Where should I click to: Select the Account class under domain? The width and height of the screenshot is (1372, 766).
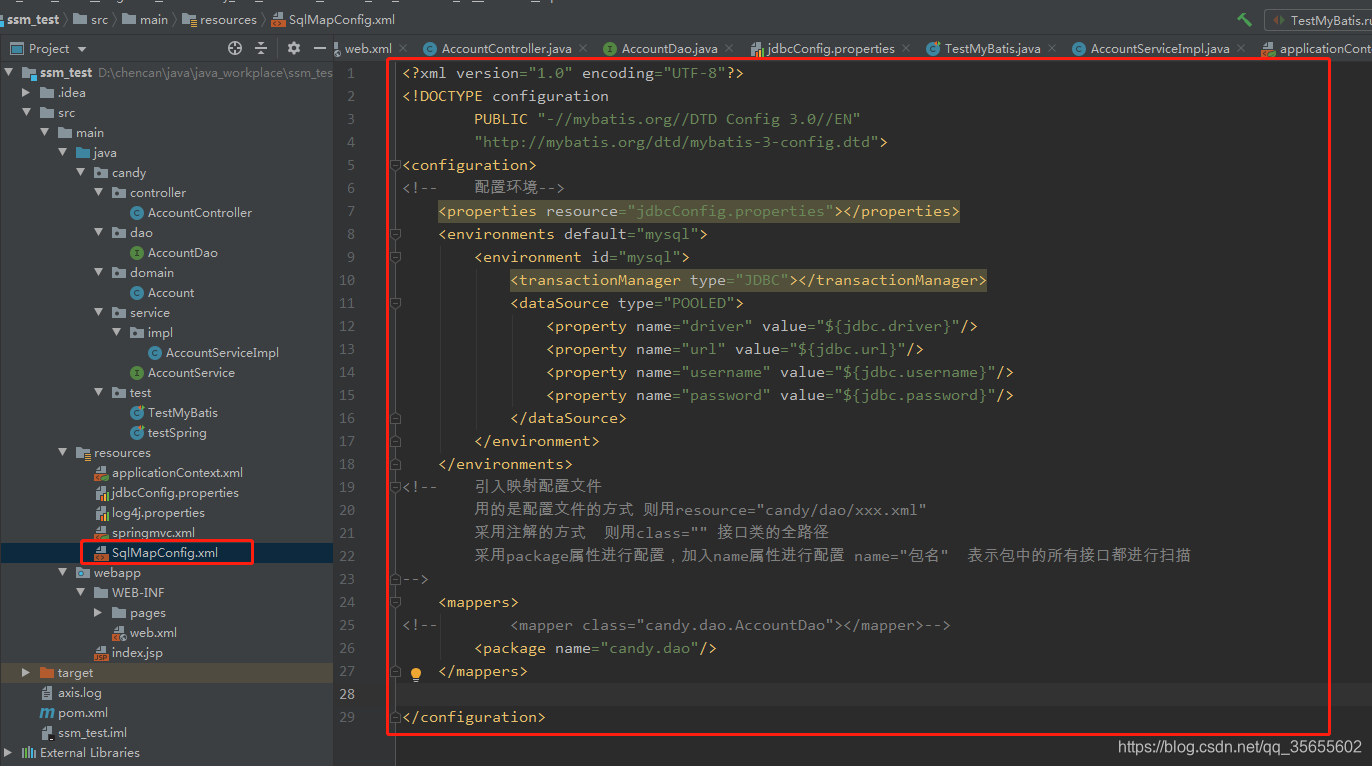(x=171, y=293)
